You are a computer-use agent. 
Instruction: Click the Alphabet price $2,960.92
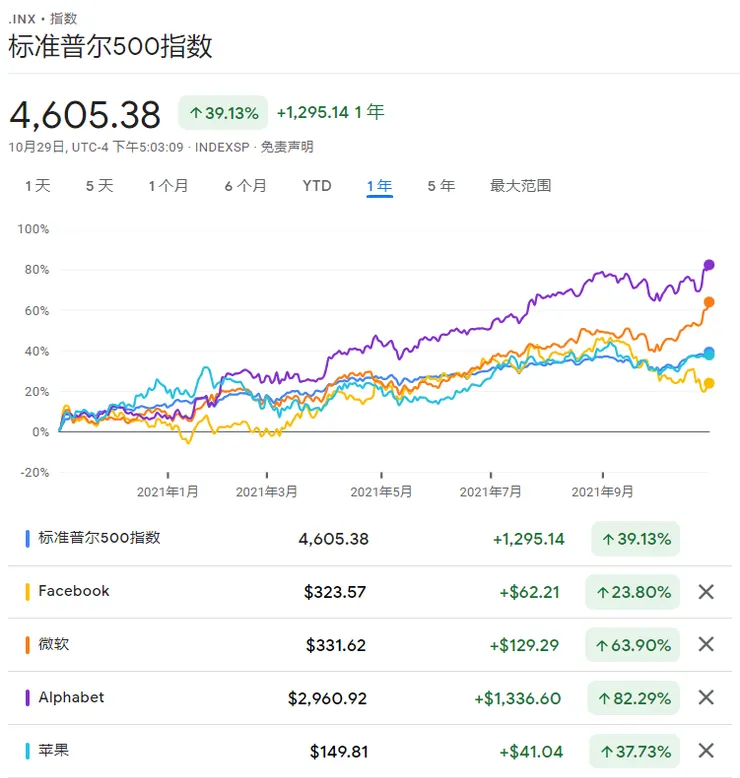[x=327, y=698]
